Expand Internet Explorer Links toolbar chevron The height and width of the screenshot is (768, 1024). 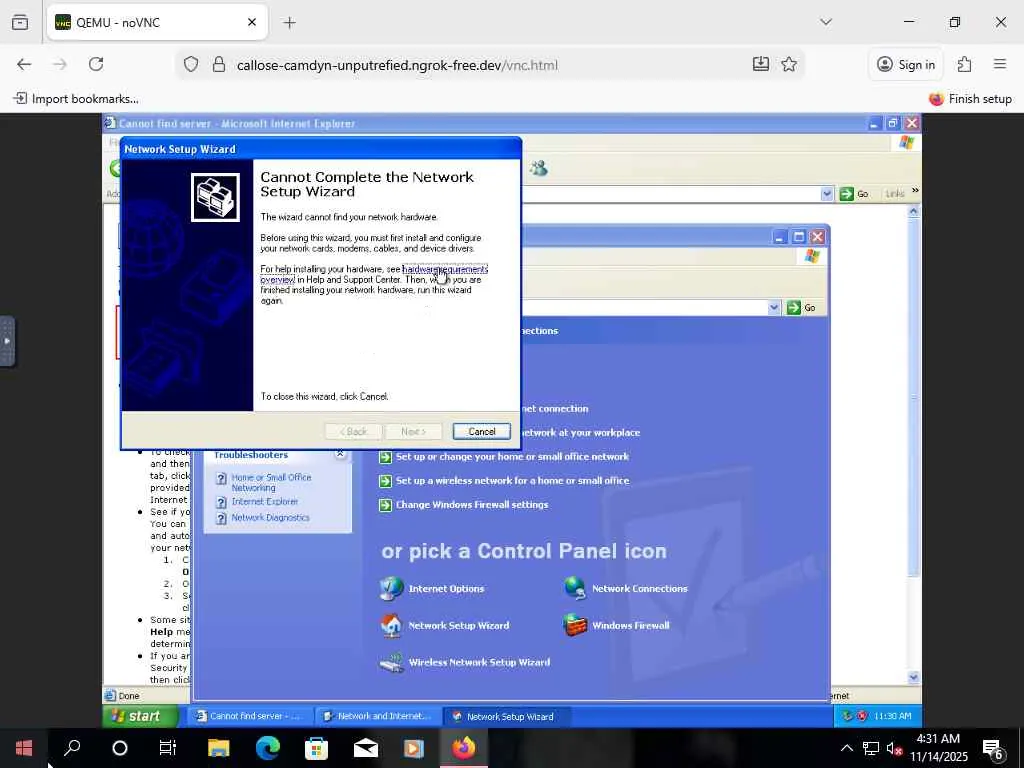tap(915, 191)
